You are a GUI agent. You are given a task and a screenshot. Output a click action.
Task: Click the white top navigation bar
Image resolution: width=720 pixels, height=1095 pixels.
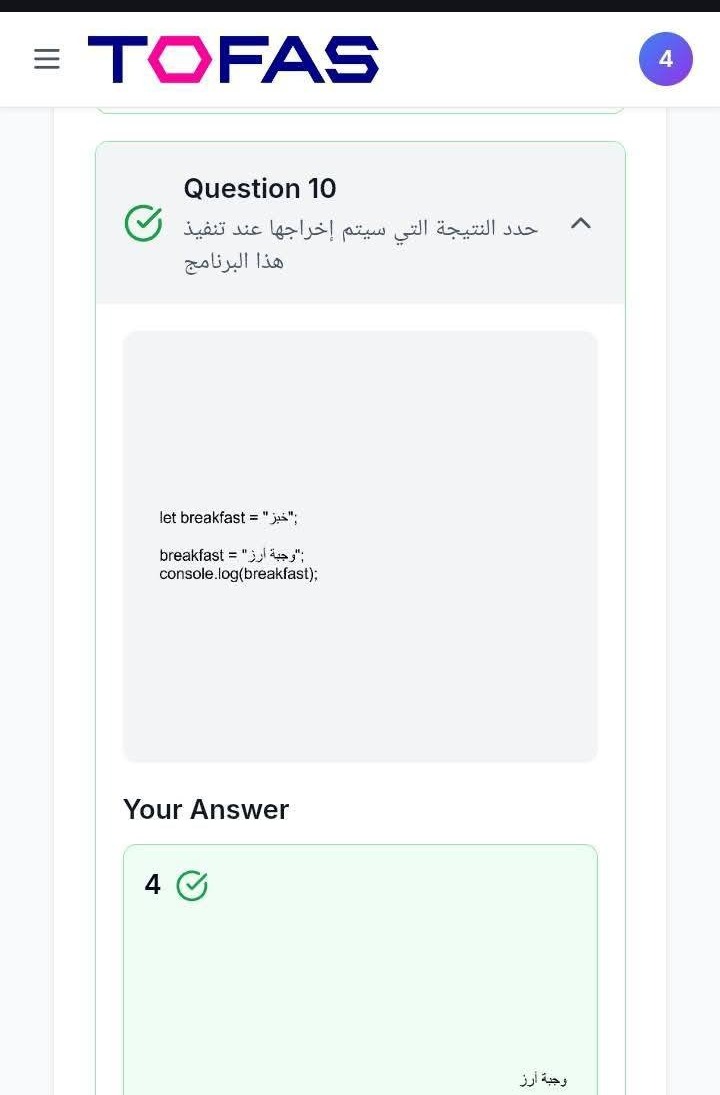(500, 59)
